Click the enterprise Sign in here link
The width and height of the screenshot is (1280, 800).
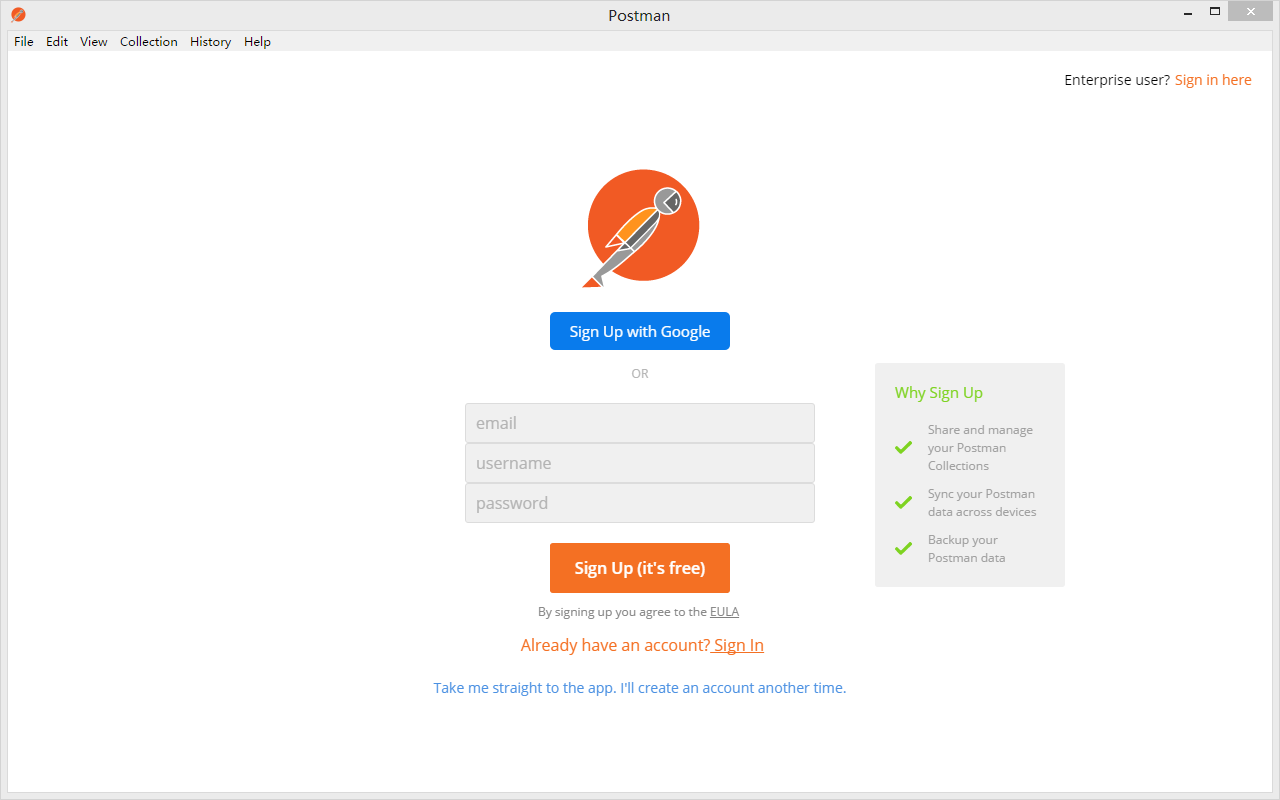[1213, 80]
